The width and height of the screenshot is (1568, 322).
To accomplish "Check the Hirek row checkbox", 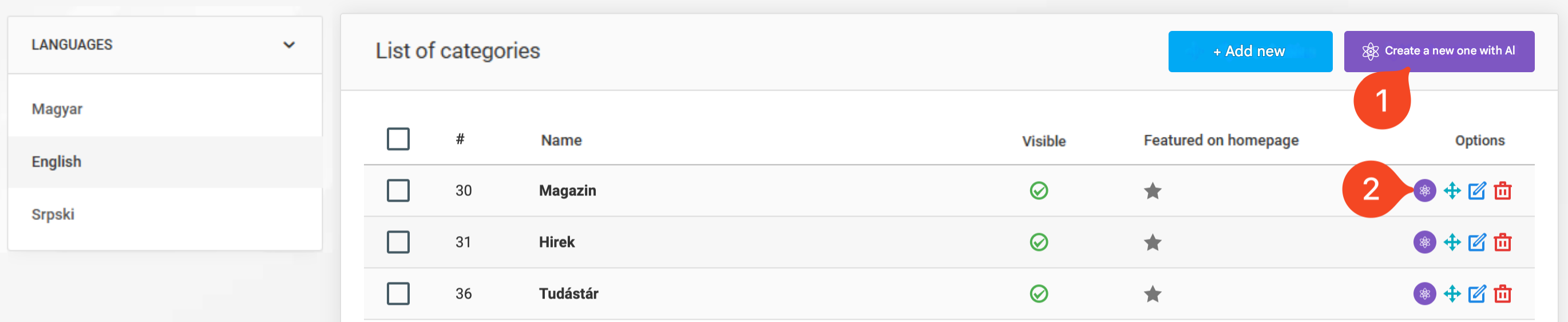I will 398,243.
